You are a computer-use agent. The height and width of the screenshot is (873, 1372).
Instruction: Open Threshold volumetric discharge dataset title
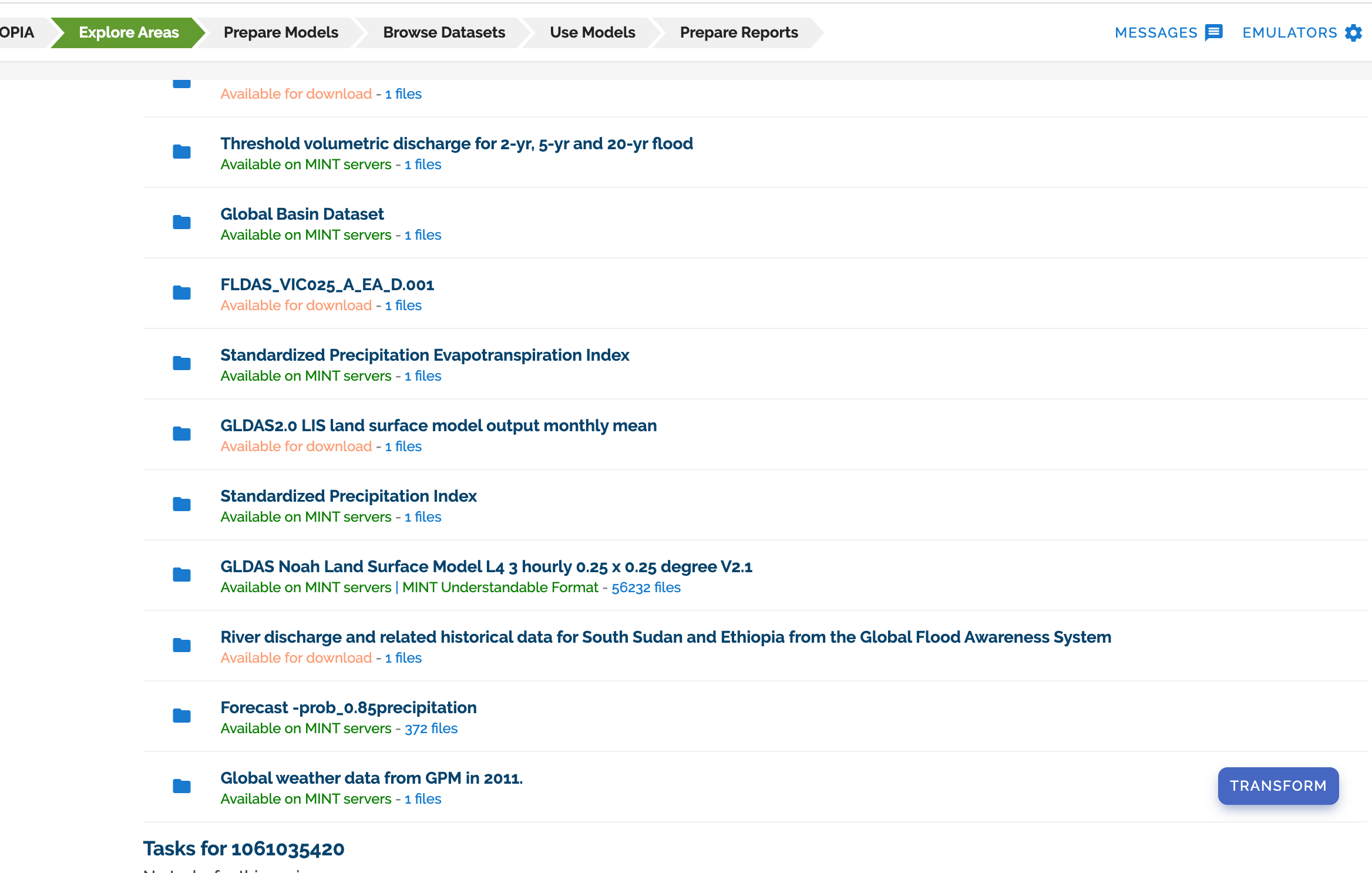point(457,143)
